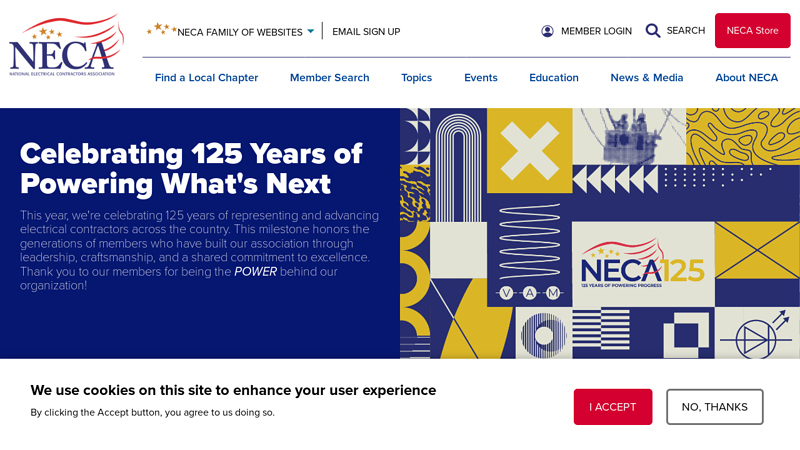Click the NECA125 anniversary banner logo
Image resolution: width=800 pixels, height=450 pixels.
[x=643, y=264]
